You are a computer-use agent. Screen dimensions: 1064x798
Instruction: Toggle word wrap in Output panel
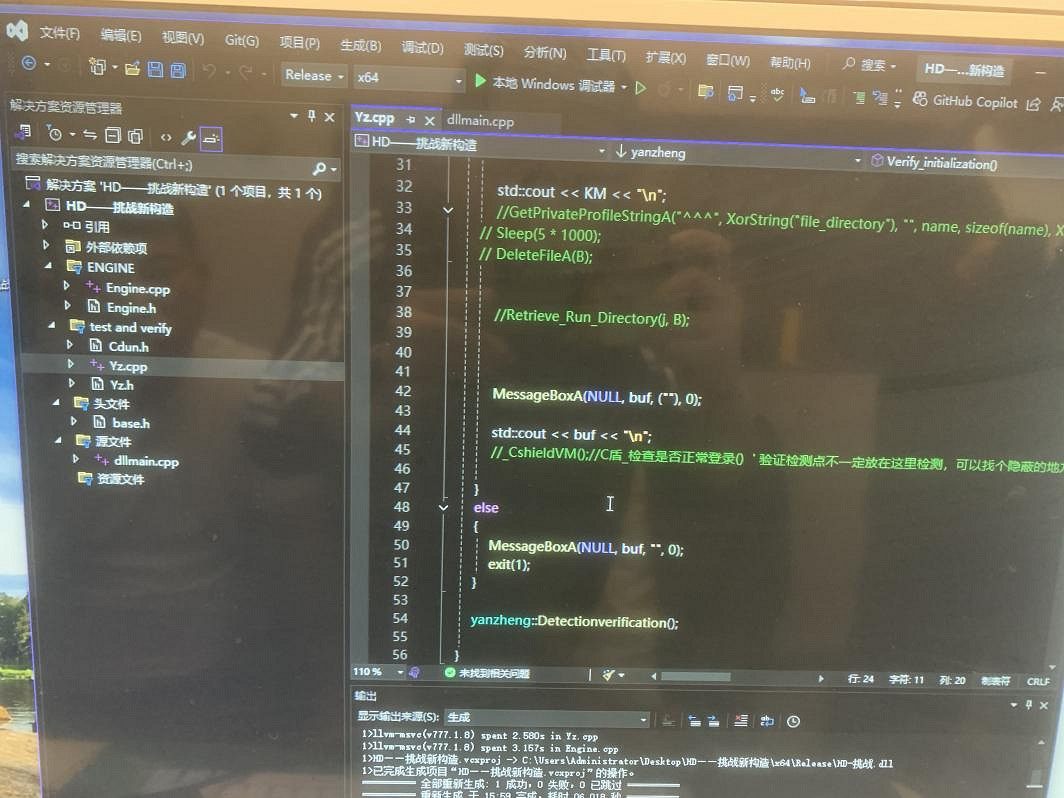click(x=767, y=721)
